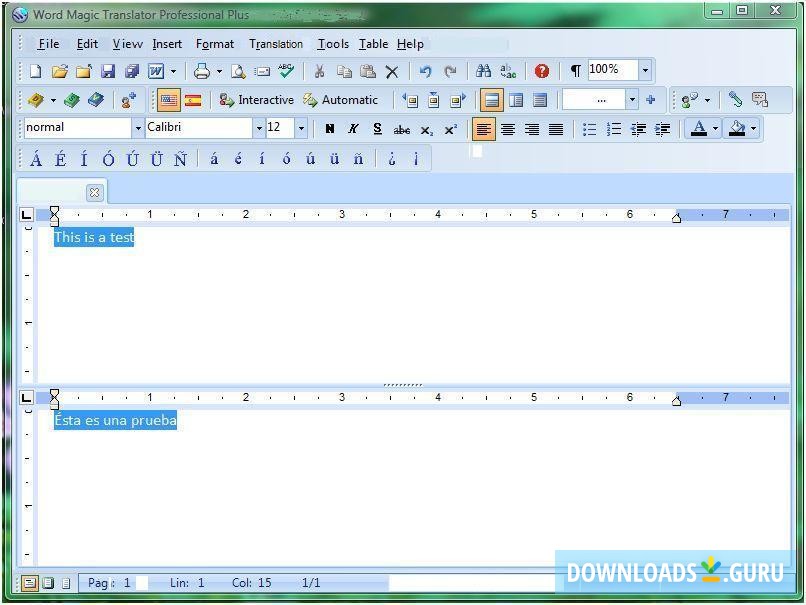Viewport: 806px width, 605px height.
Task: Click the Print Preview icon
Action: click(238, 70)
